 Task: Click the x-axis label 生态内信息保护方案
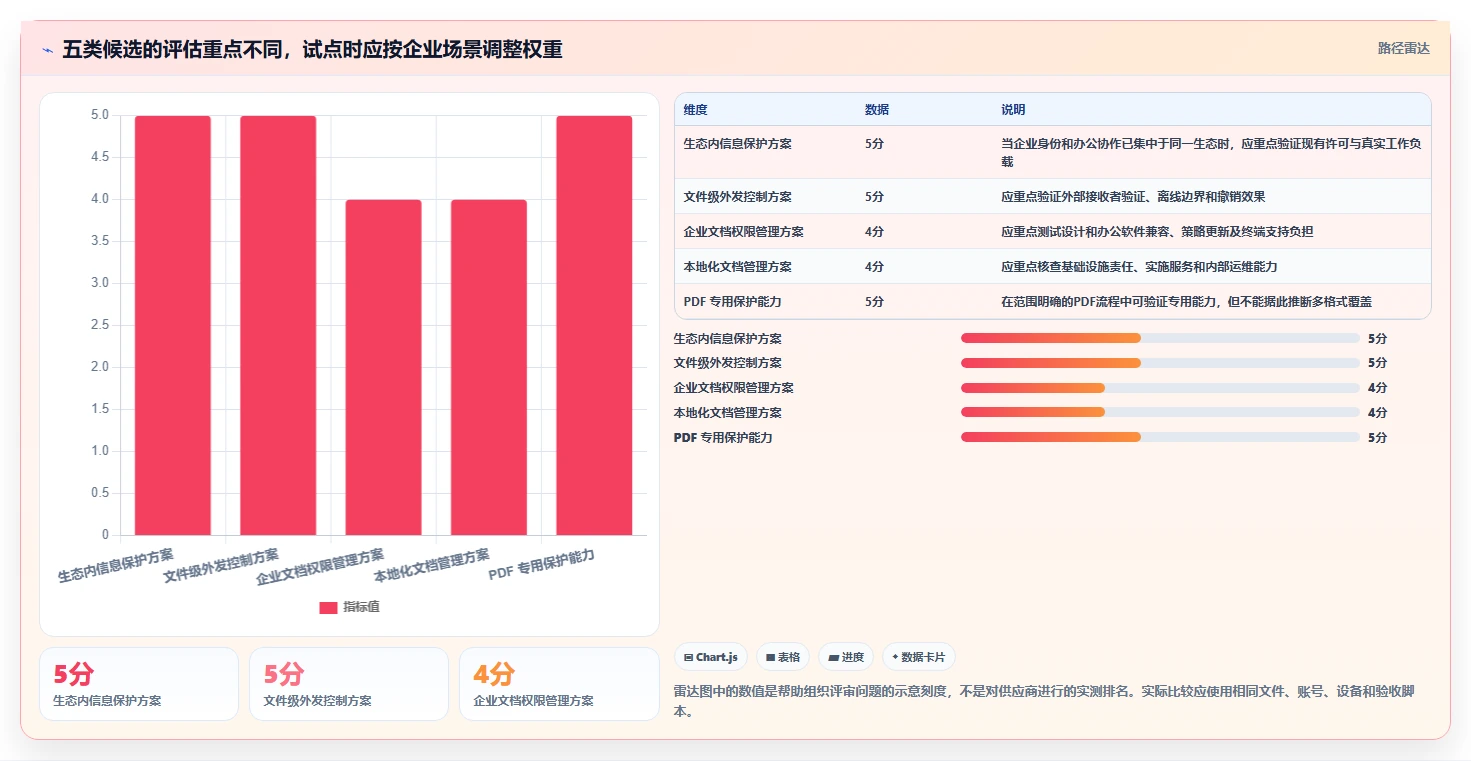pyautogui.click(x=115, y=565)
